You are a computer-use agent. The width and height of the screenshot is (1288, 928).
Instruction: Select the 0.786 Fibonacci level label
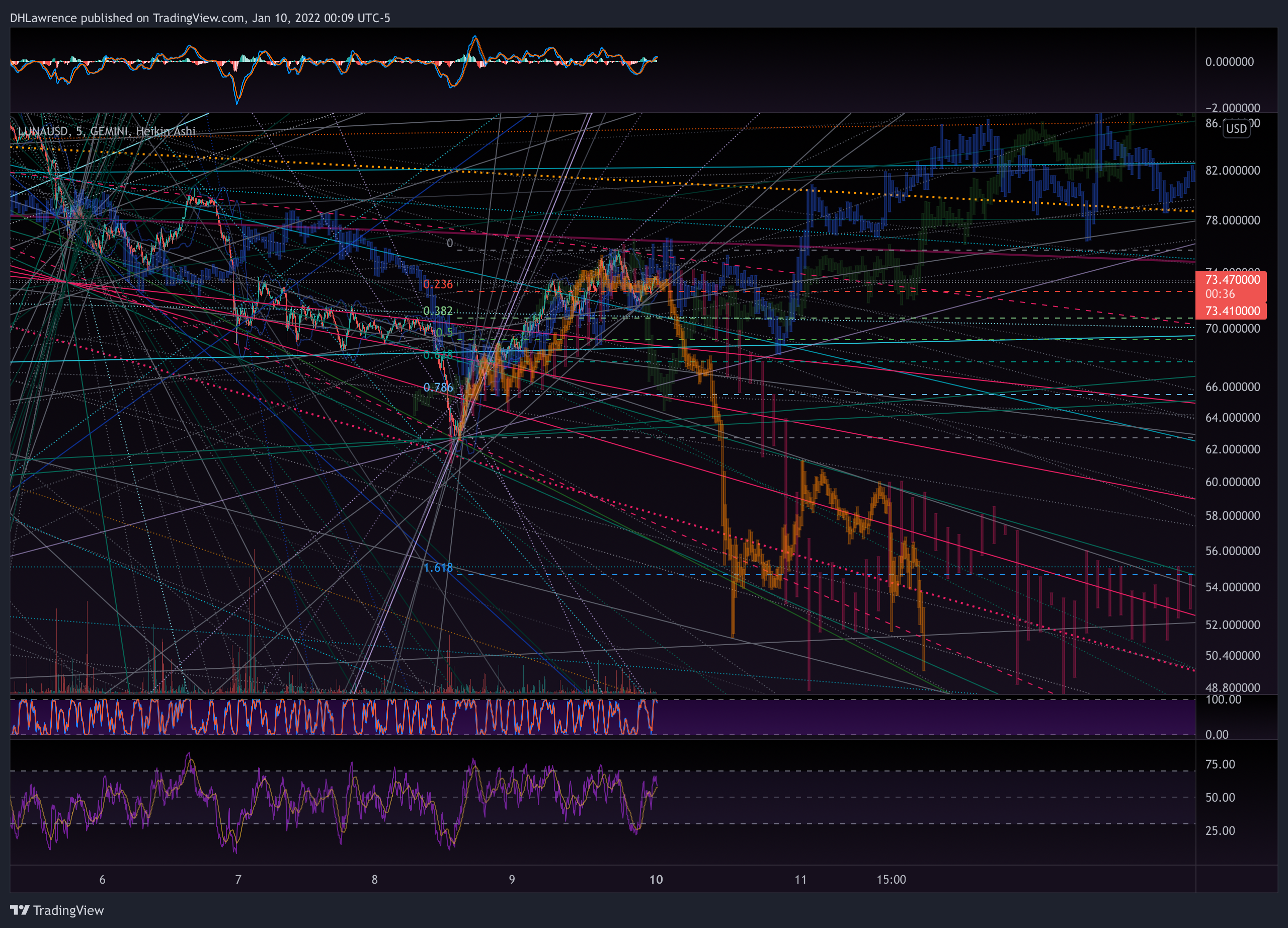pyautogui.click(x=438, y=388)
